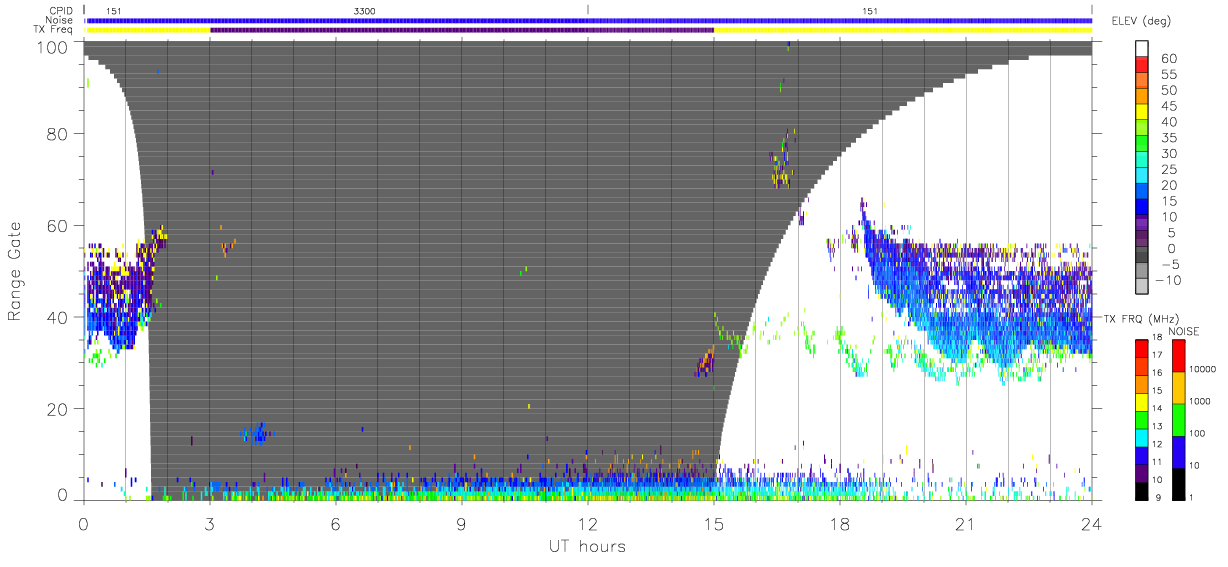Click the red NOISE swatch above 10000
Screen dimensions: 1228x567
tap(1178, 355)
